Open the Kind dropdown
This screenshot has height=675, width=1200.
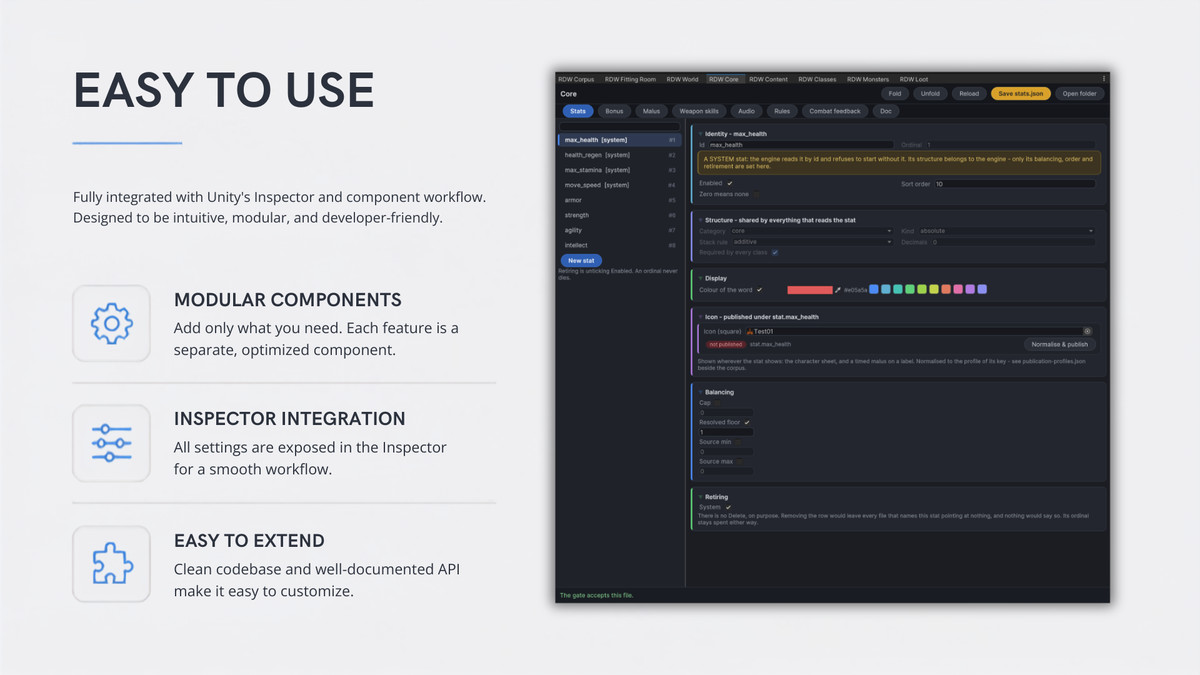(1006, 231)
